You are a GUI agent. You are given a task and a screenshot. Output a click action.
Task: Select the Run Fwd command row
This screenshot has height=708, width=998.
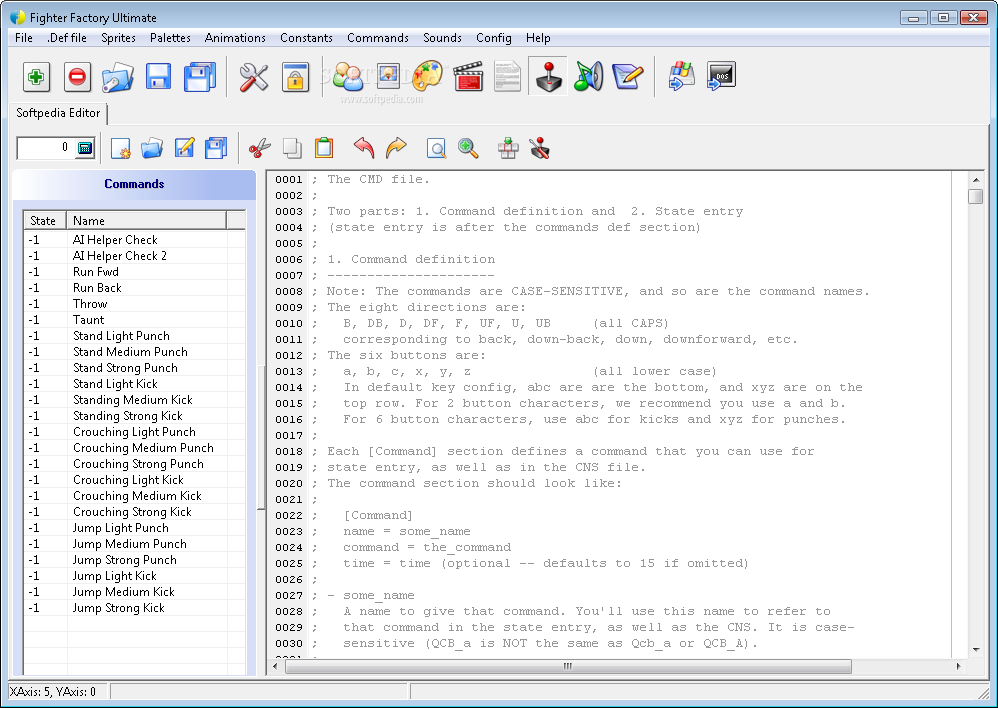pos(134,272)
